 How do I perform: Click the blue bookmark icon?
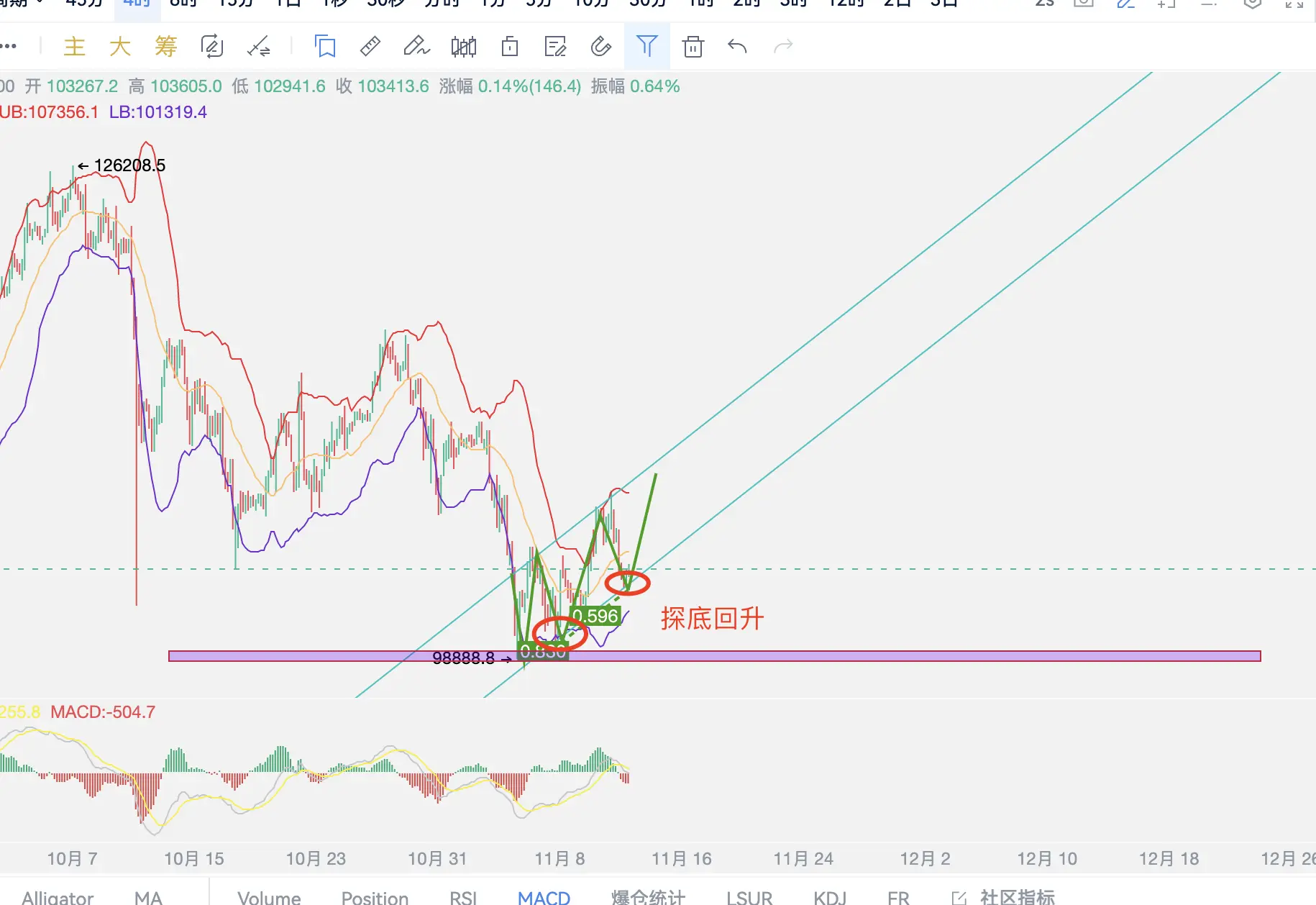tap(325, 47)
